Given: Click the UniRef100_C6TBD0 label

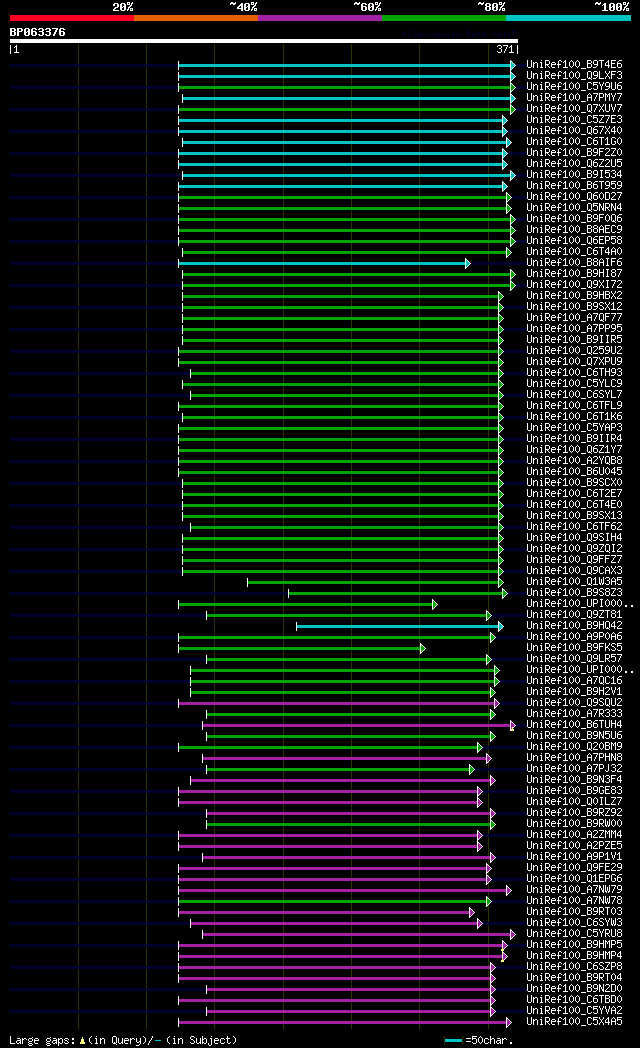Looking at the screenshot, I should [x=574, y=1000].
